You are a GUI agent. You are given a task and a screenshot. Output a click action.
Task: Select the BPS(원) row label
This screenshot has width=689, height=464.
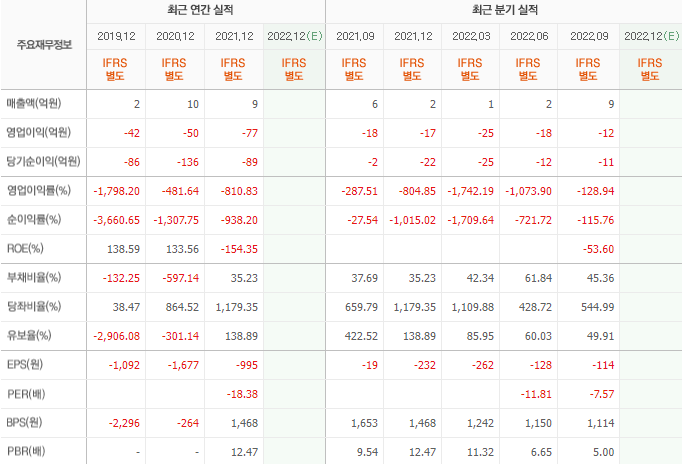(x=24, y=423)
